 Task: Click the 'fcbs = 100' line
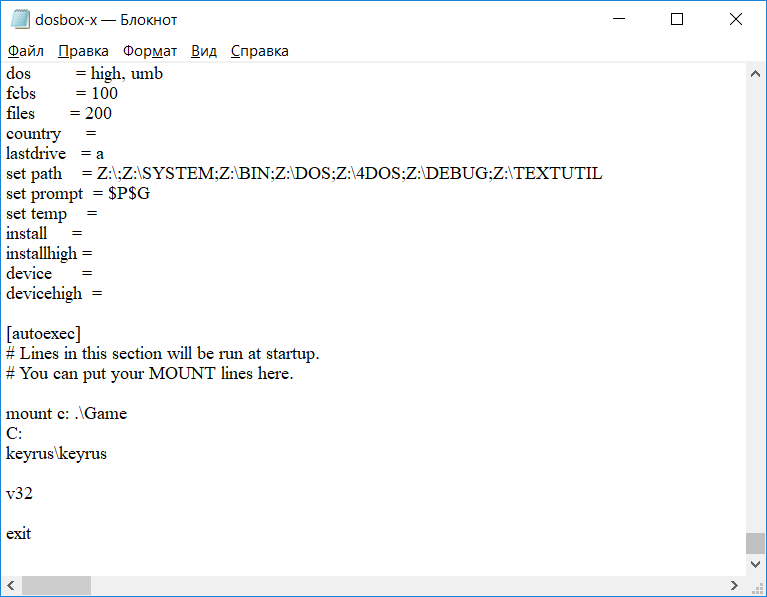tap(62, 93)
